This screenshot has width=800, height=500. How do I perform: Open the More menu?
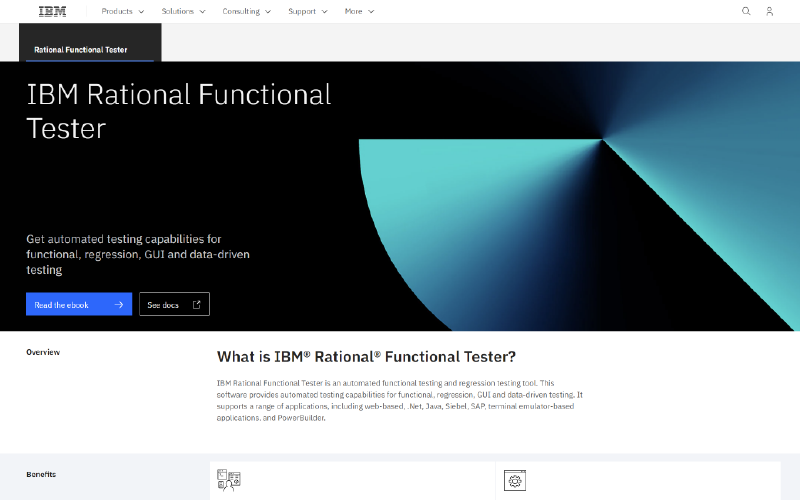point(359,11)
